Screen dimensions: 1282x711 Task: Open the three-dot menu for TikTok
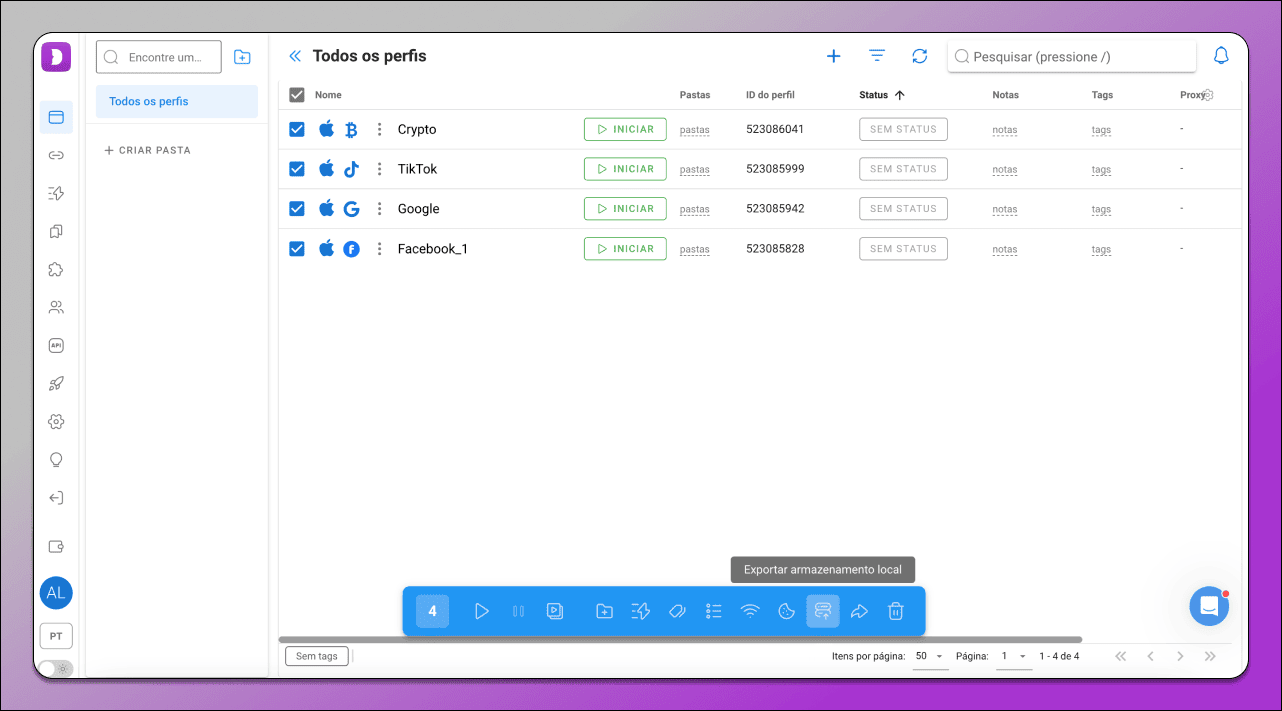tap(379, 169)
